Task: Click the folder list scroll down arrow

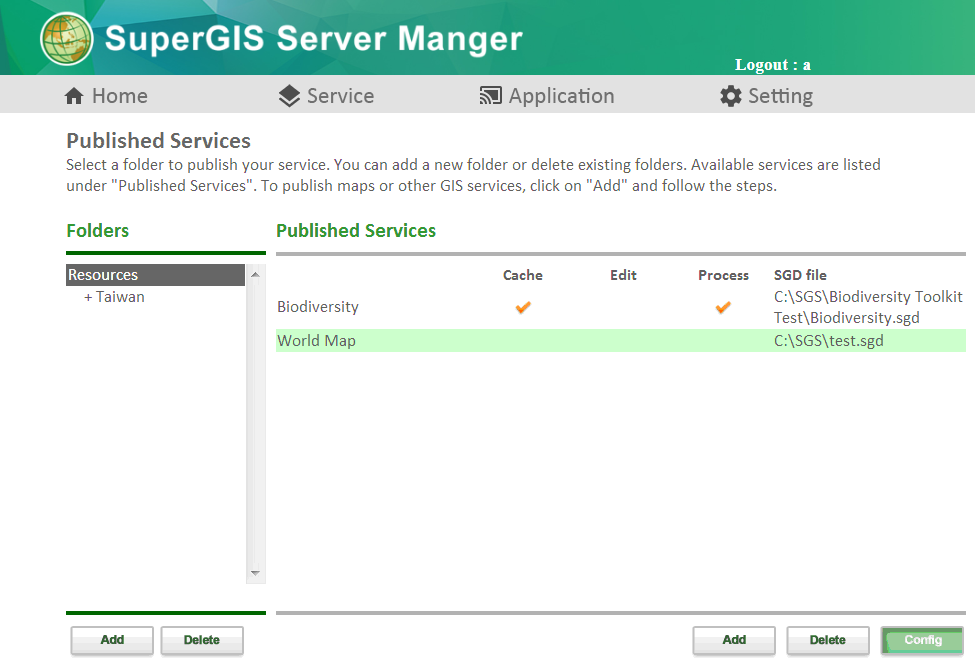Action: click(255, 573)
